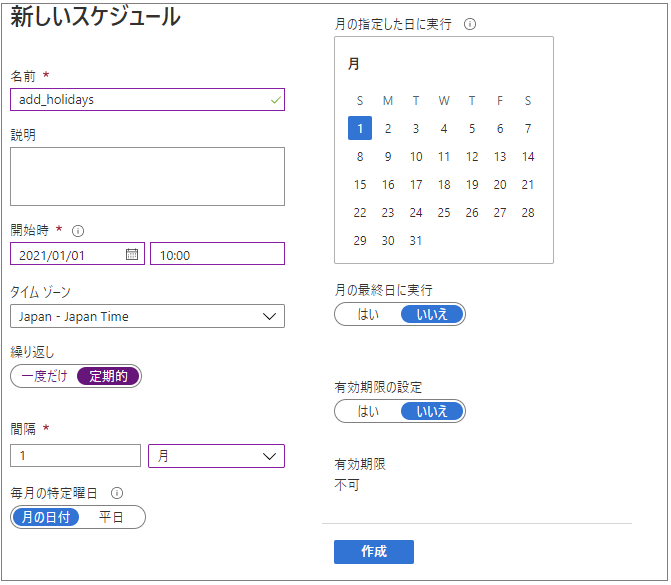Select day 8 in the month calendar
The image size is (671, 585).
point(360,156)
